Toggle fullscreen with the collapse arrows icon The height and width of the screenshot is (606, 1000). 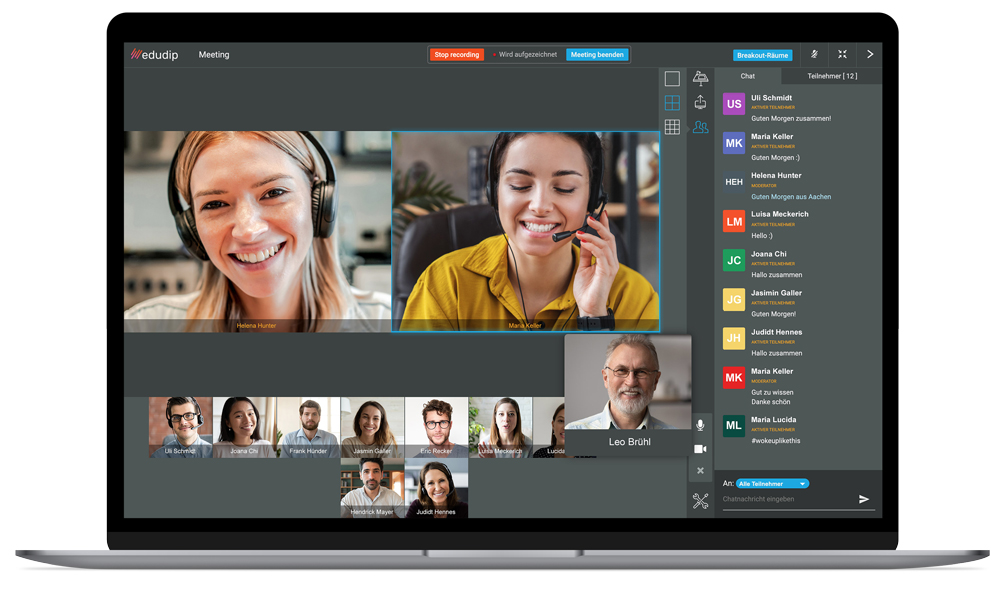[842, 55]
